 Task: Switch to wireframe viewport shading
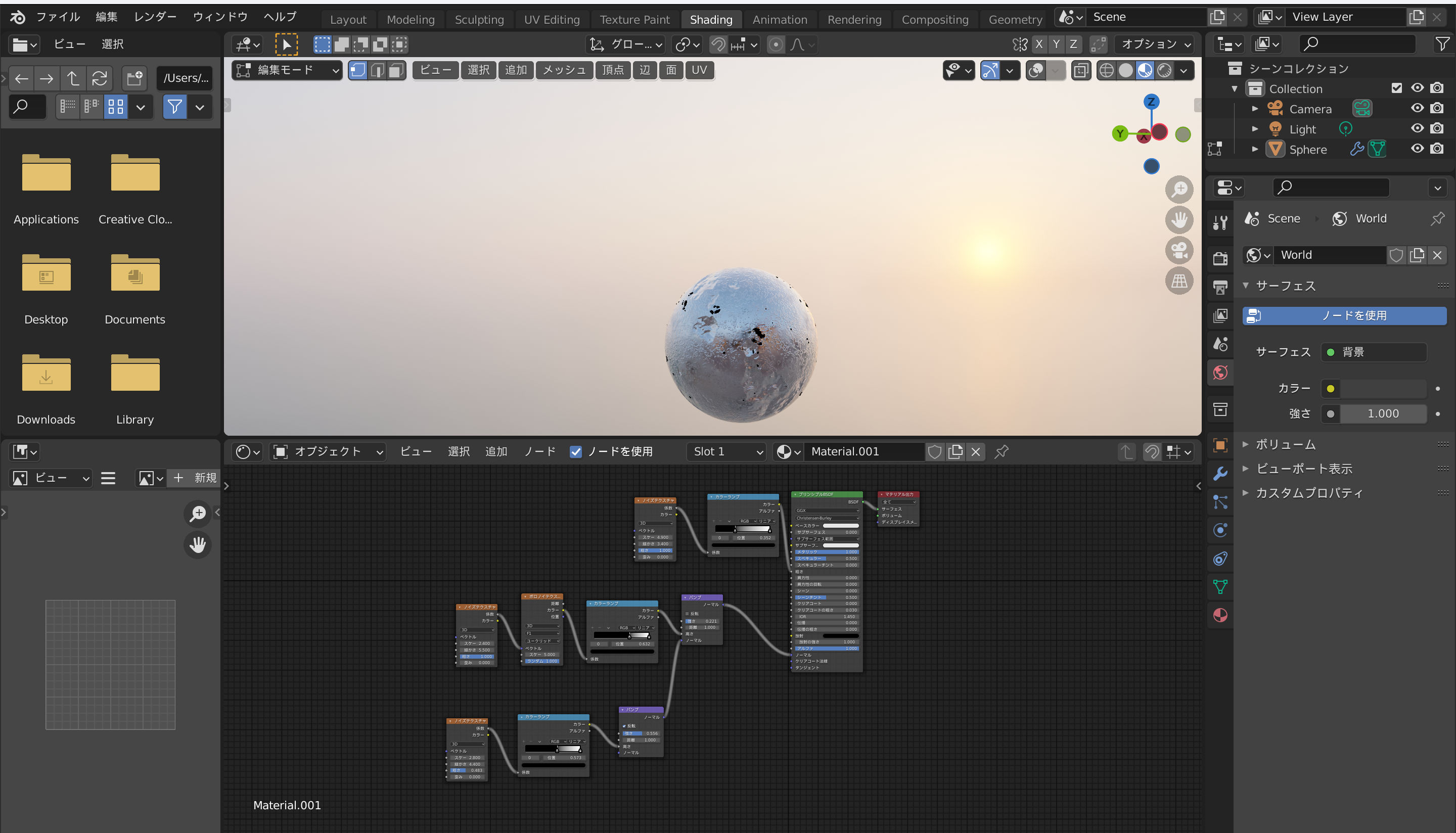coord(1107,70)
